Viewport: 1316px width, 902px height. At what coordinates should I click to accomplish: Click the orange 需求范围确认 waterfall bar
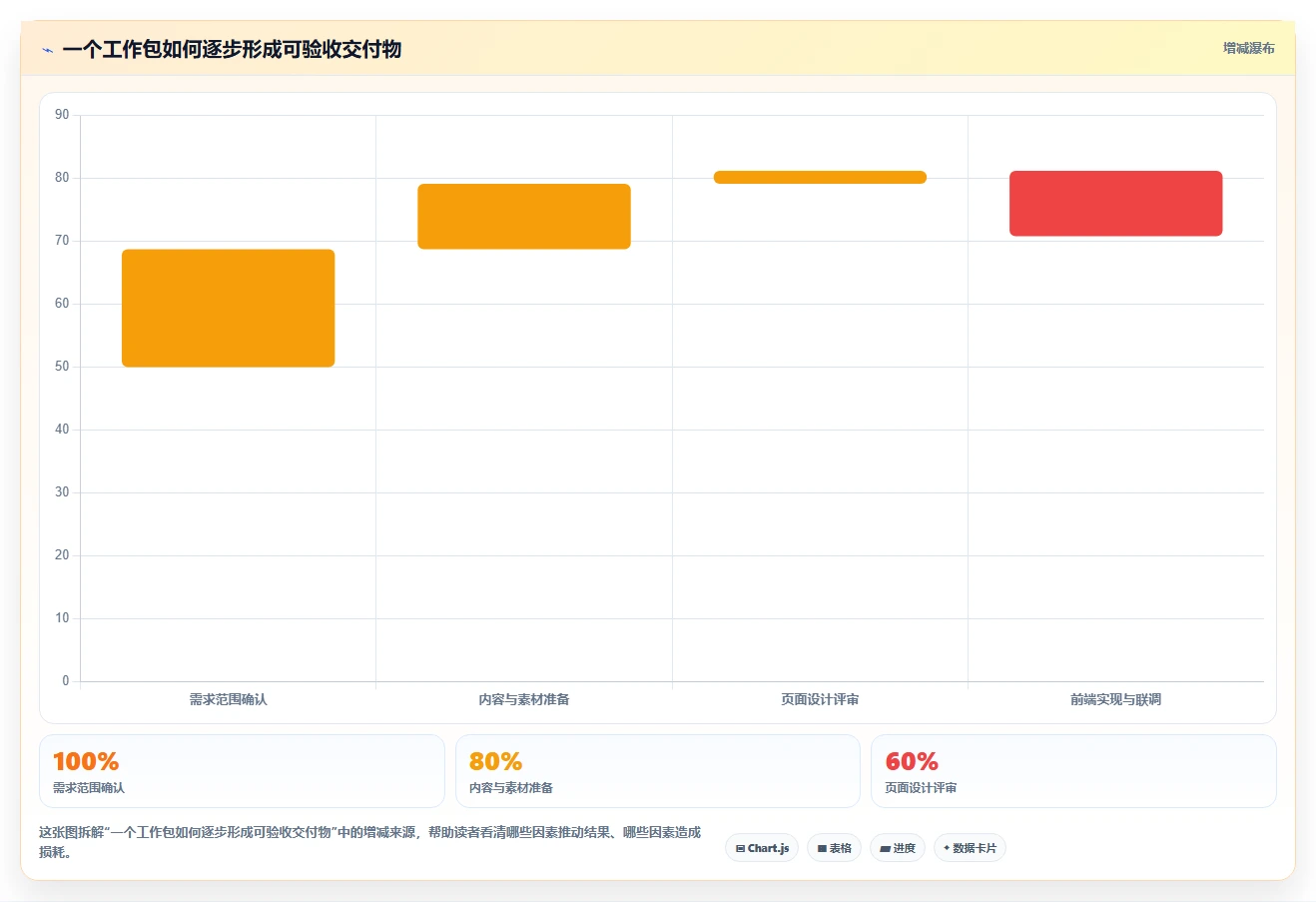click(x=229, y=308)
